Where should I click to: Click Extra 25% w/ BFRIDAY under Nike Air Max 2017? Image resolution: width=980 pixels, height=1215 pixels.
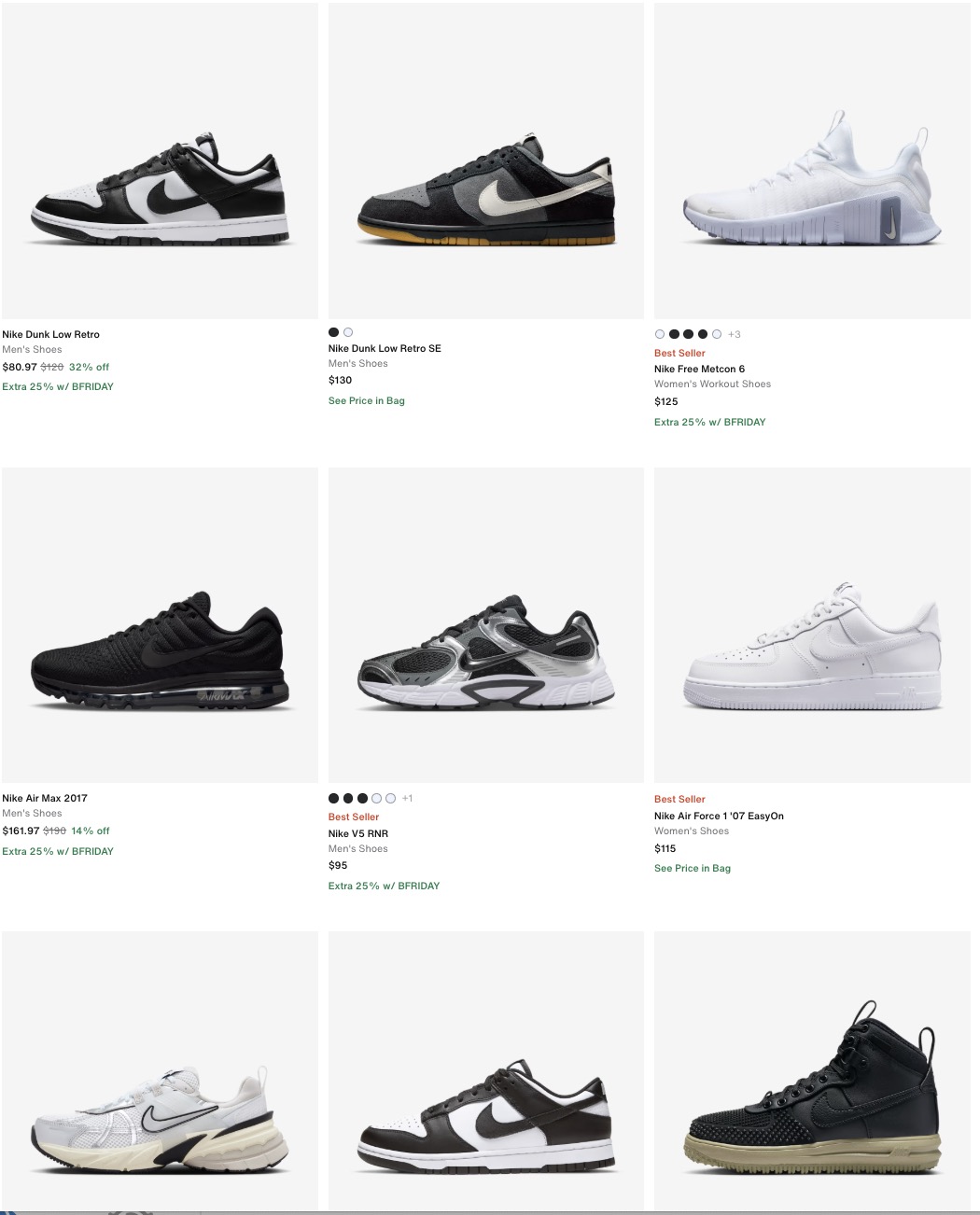click(x=58, y=851)
